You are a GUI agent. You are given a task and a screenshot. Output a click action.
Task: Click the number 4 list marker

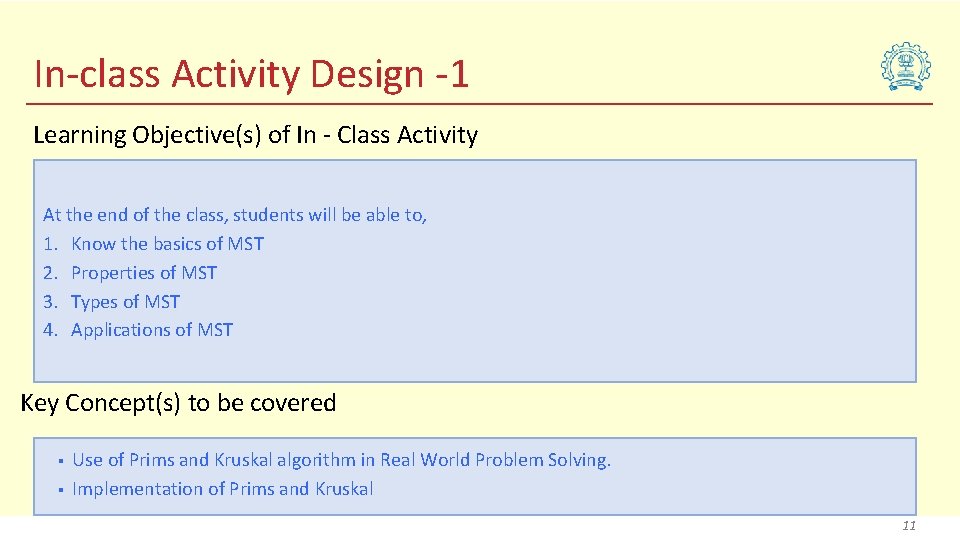50,330
